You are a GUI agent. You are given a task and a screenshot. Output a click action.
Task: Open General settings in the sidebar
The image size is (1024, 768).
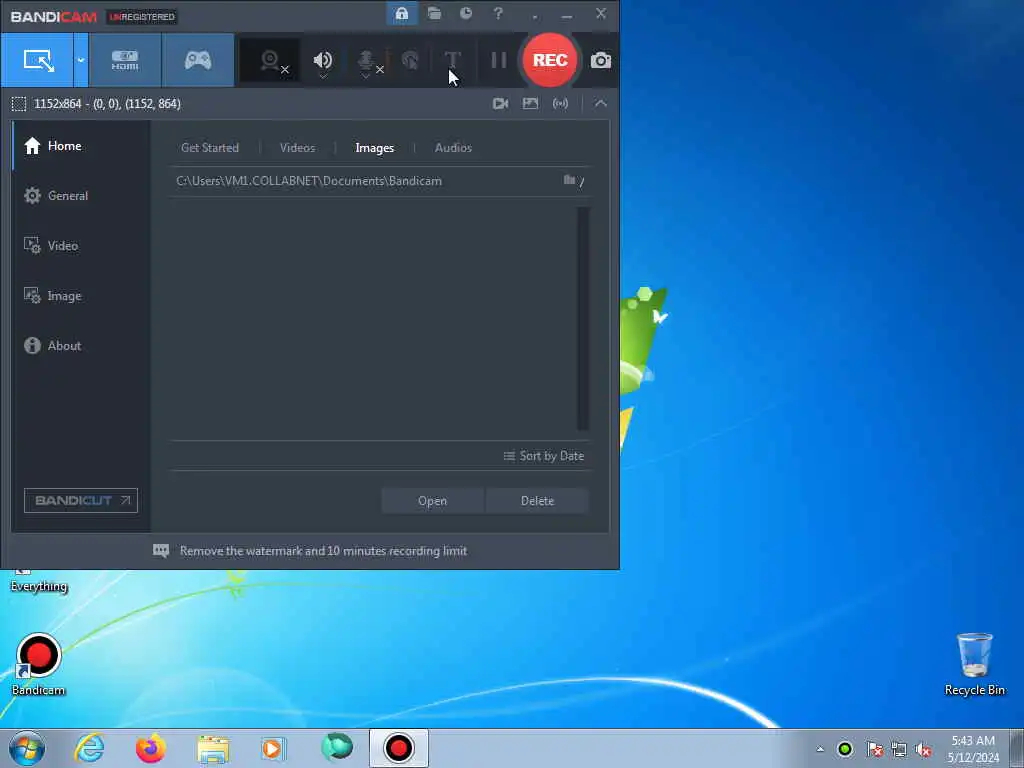[82, 196]
